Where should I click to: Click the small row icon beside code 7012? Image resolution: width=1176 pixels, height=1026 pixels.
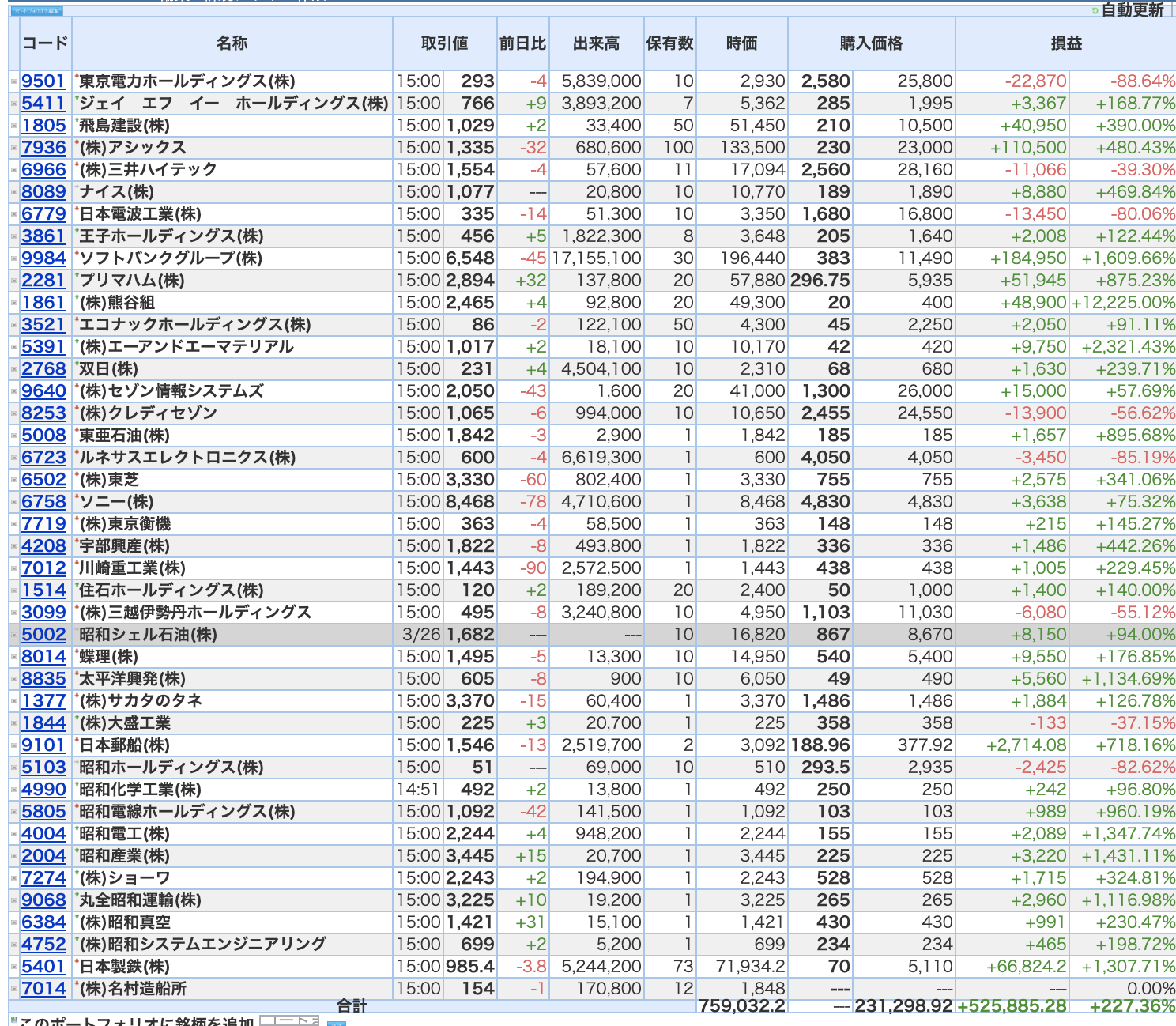14,568
